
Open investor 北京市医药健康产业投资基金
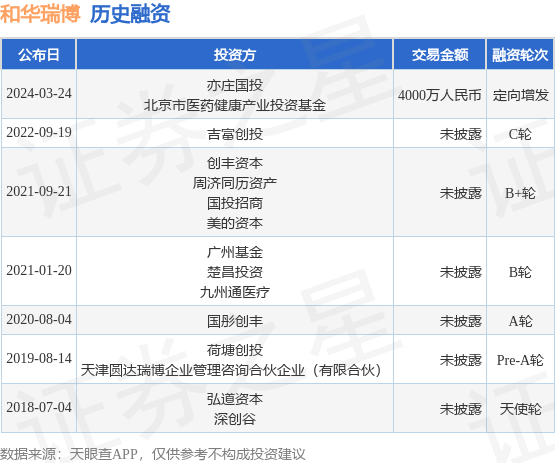[x=235, y=105]
